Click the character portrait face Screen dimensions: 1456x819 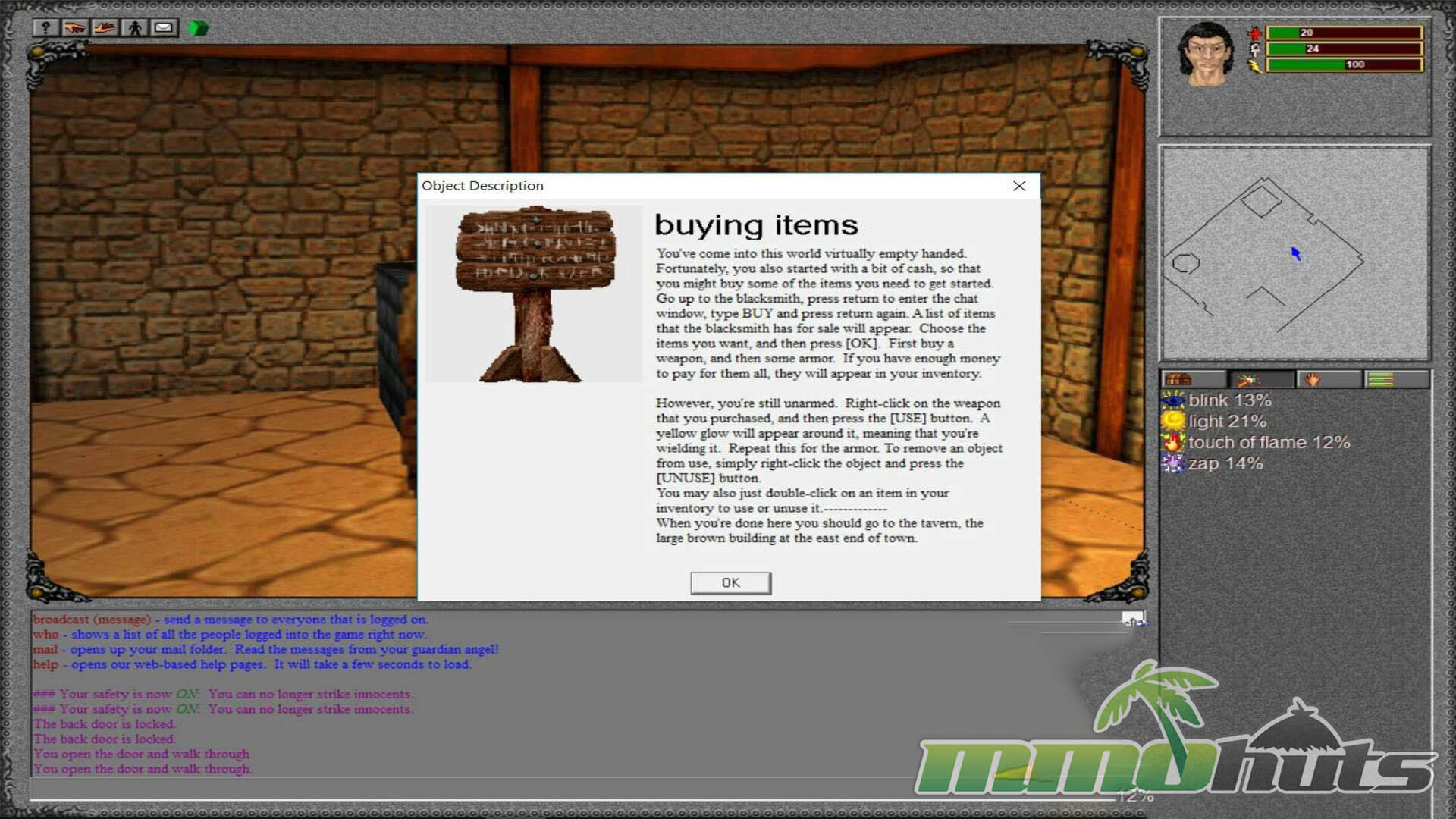pyautogui.click(x=1206, y=55)
